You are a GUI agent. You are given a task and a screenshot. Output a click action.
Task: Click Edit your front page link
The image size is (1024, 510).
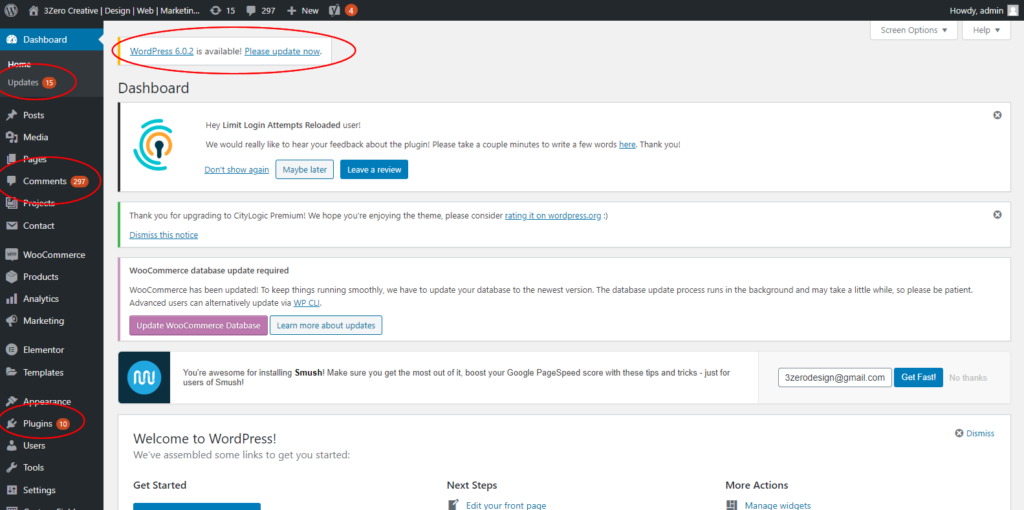[x=506, y=505]
